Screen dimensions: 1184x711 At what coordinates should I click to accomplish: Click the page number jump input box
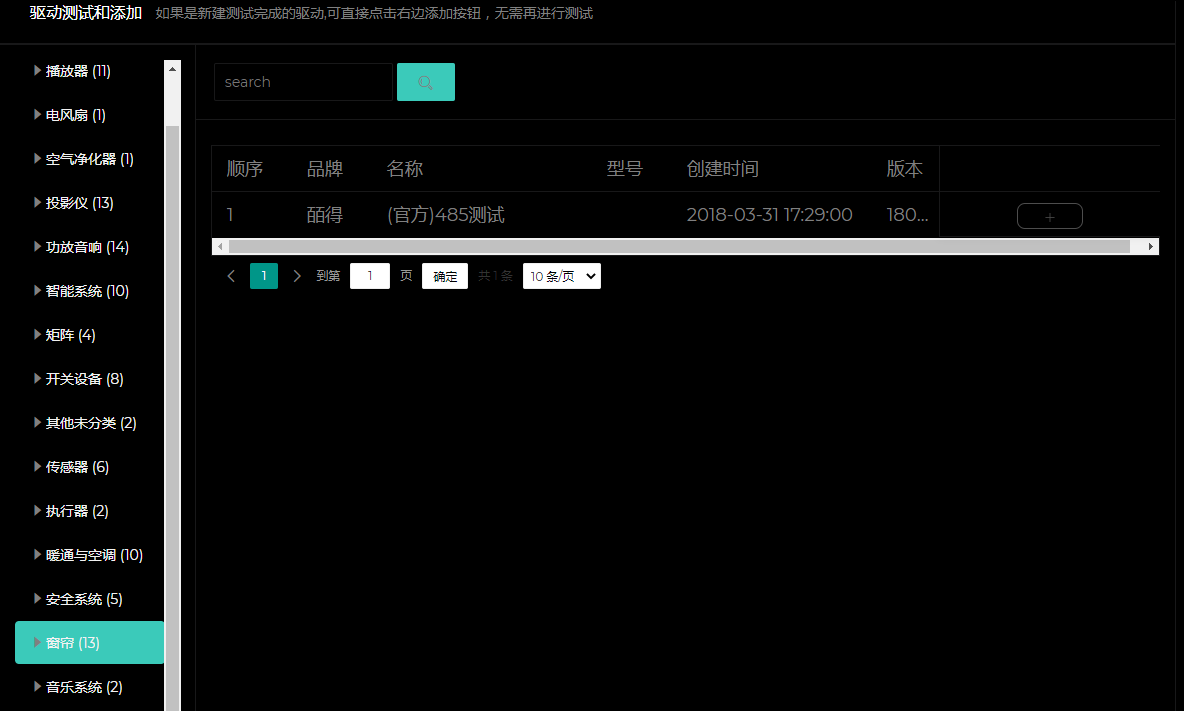[369, 276]
